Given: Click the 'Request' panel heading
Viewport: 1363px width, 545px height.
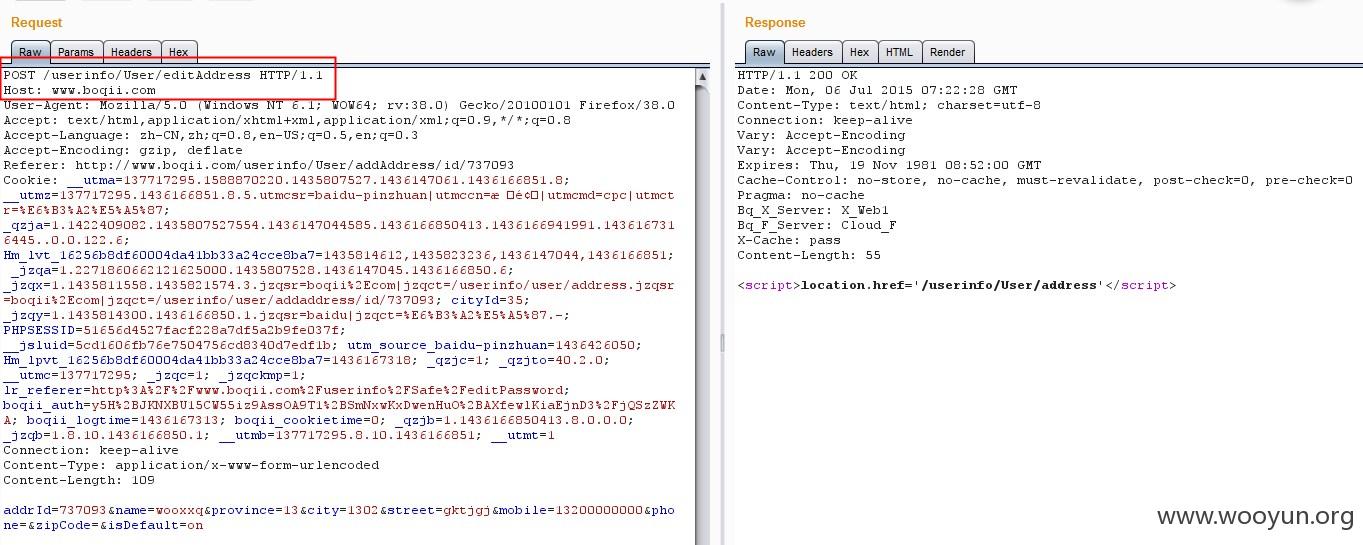Looking at the screenshot, I should [x=36, y=22].
